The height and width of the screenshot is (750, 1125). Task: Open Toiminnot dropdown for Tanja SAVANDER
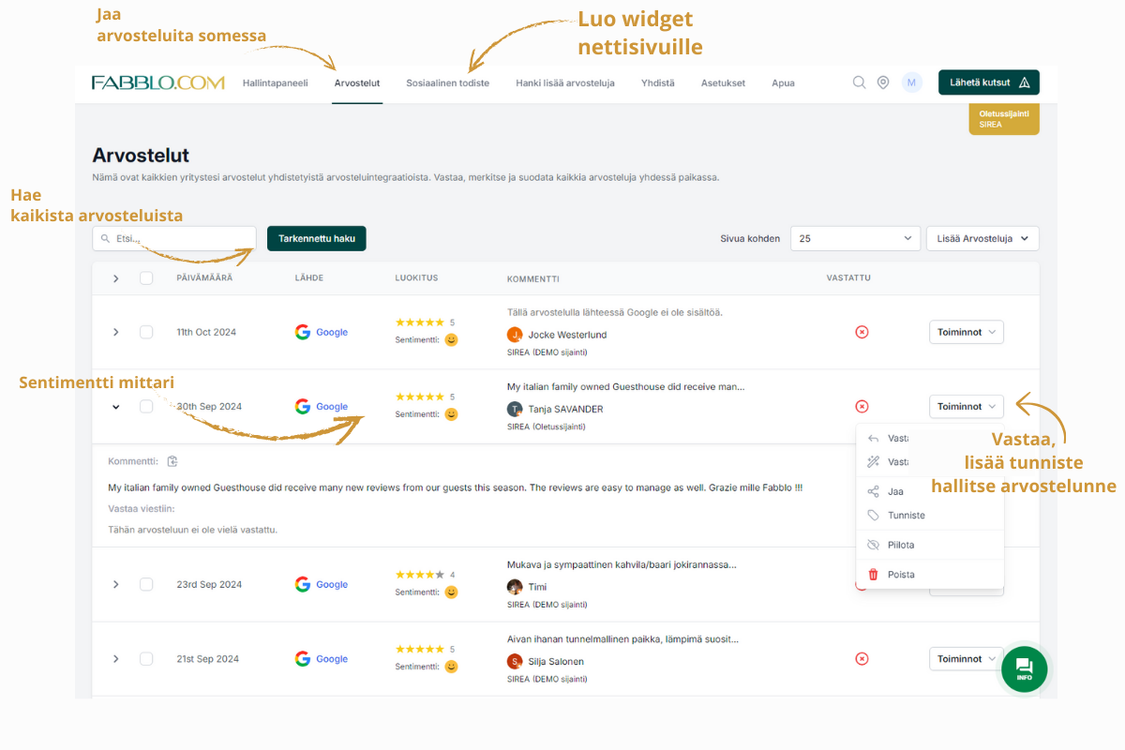coord(966,406)
